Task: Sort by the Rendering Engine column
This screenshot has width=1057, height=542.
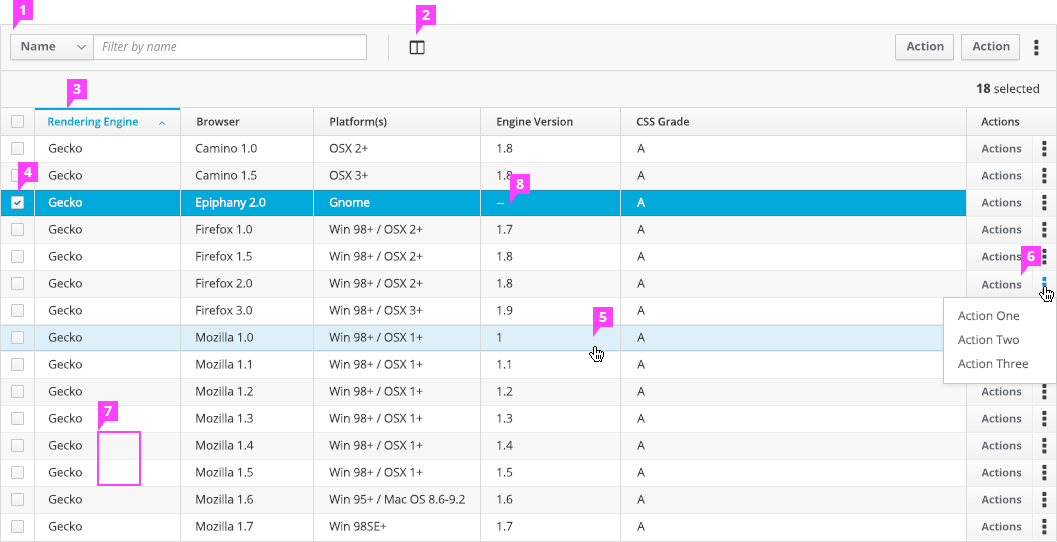Action: (107, 122)
